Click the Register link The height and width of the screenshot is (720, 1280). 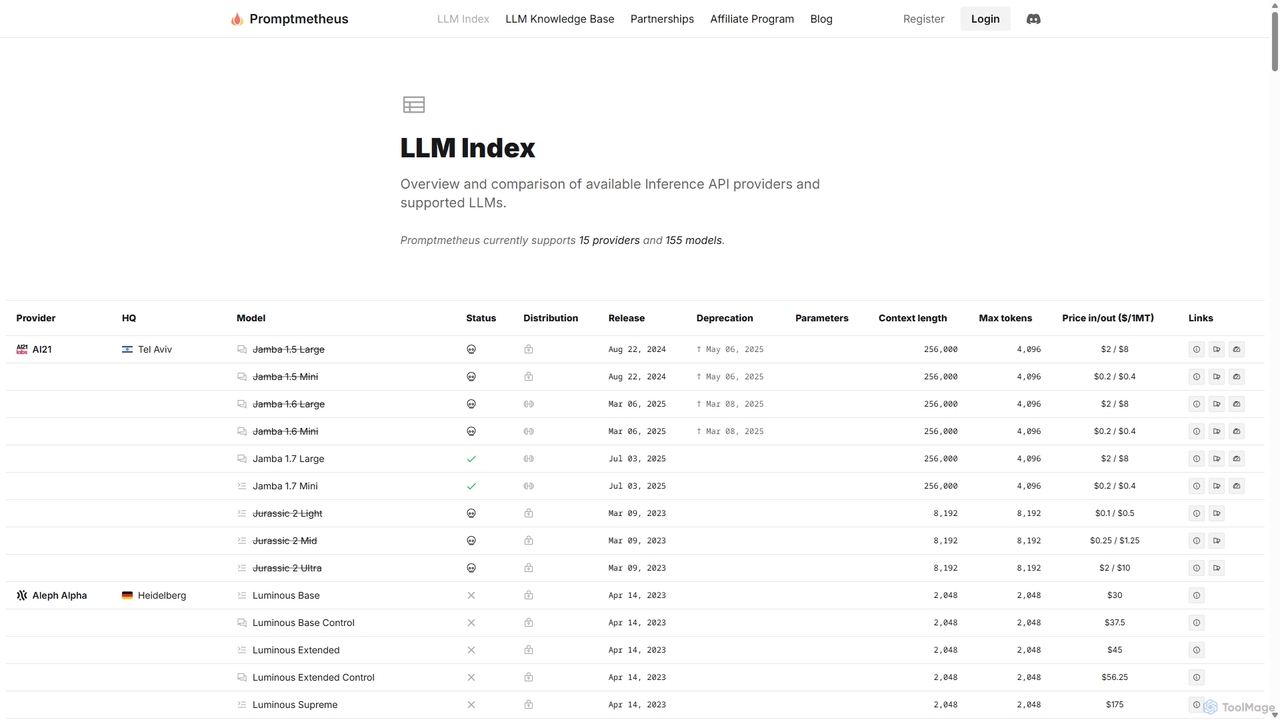924,19
